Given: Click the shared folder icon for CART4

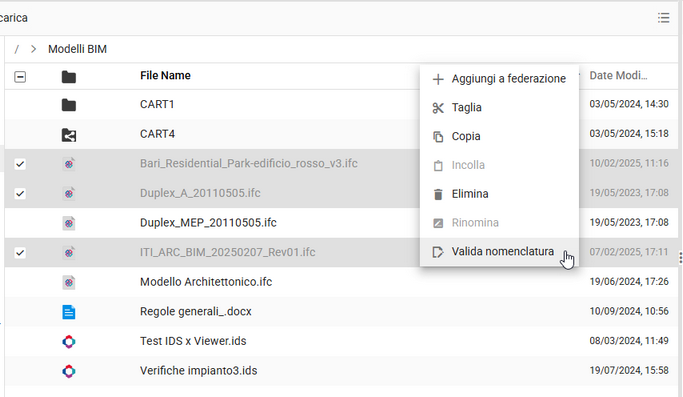Looking at the screenshot, I should tap(69, 135).
